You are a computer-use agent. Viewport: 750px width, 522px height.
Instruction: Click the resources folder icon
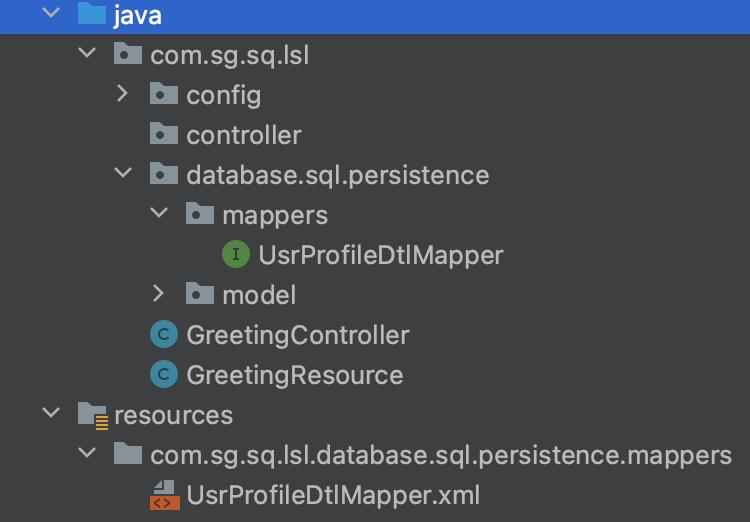point(92,415)
